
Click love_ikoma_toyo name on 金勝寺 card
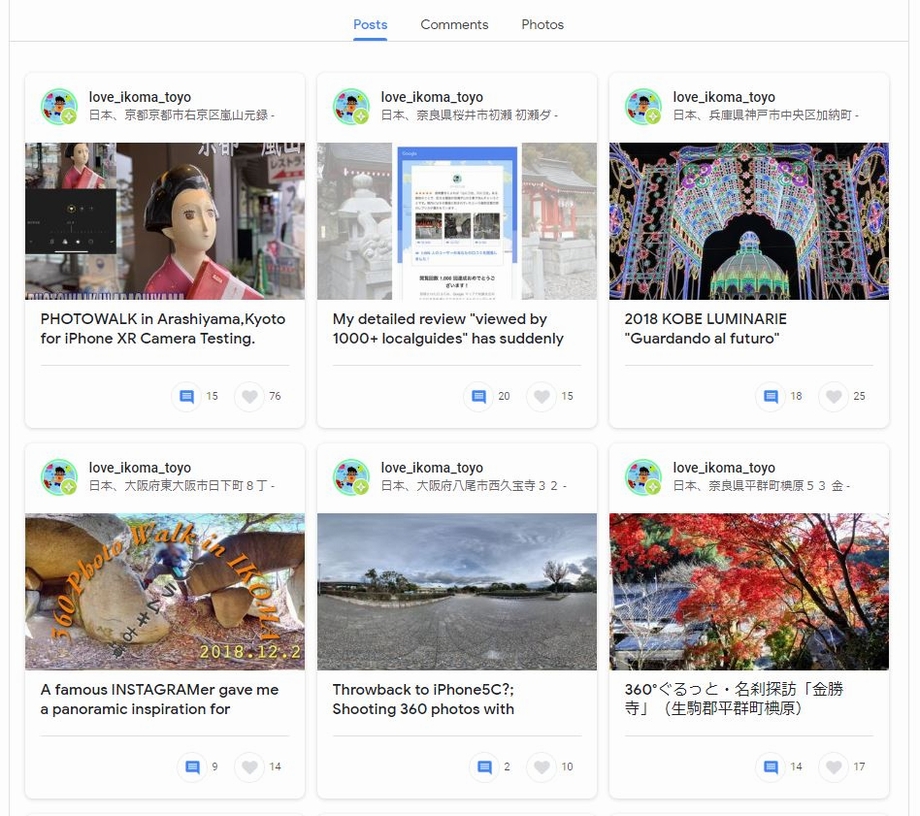(x=723, y=468)
